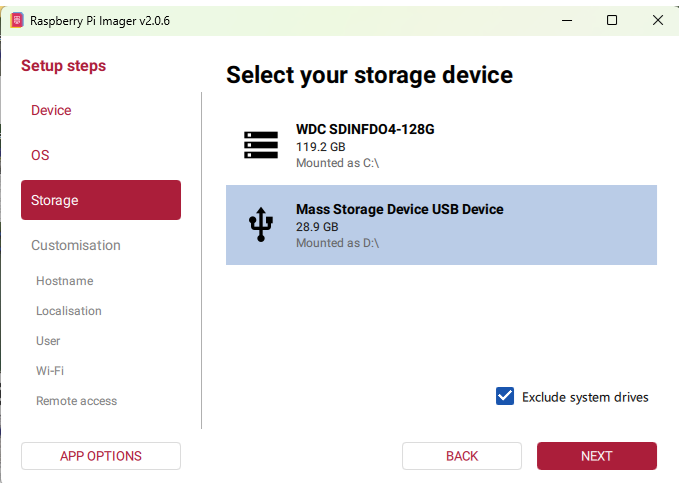The width and height of the screenshot is (684, 483).
Task: Open the Device setup step
Action: (x=51, y=110)
